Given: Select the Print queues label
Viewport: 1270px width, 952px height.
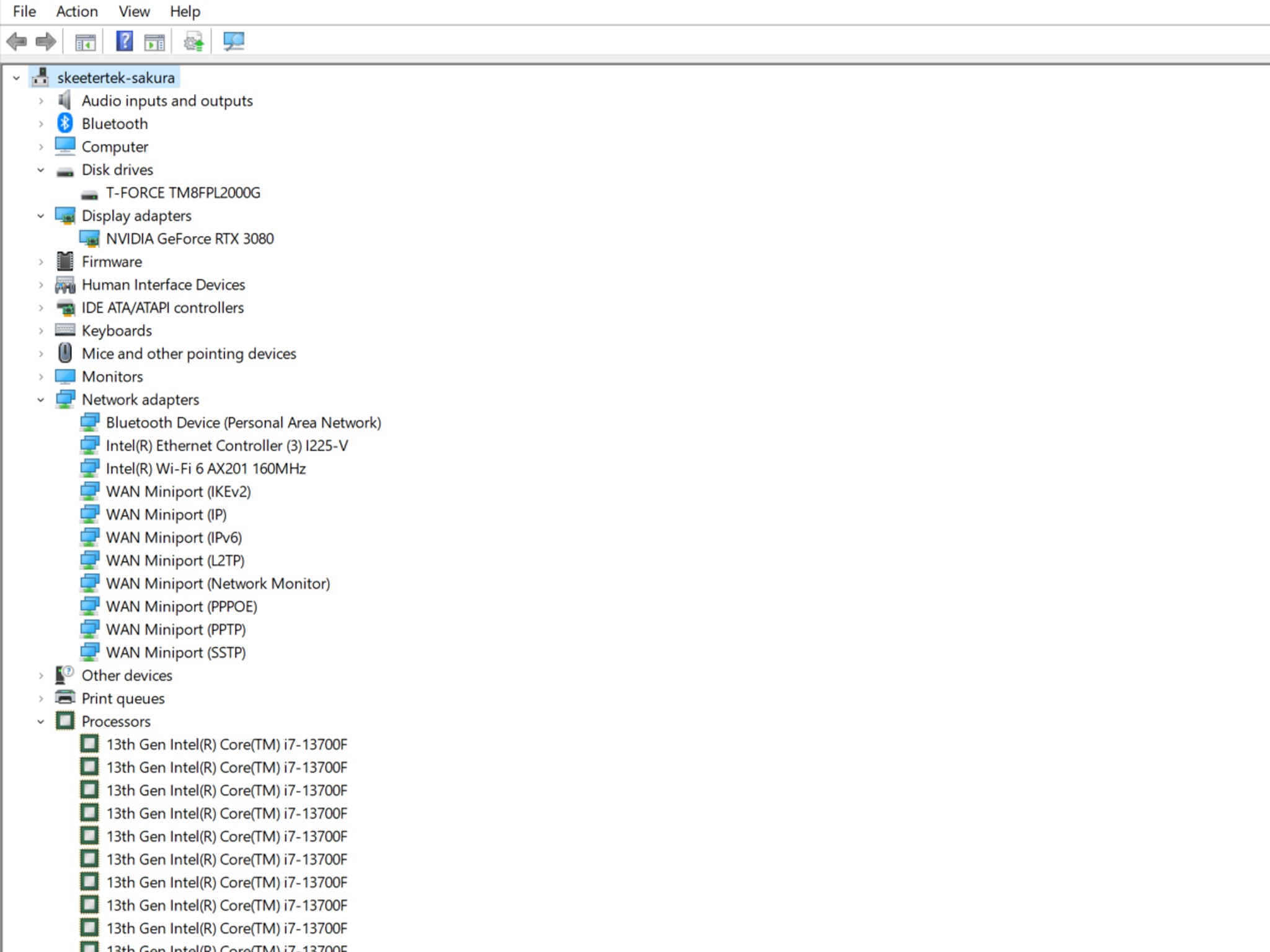Looking at the screenshot, I should pyautogui.click(x=123, y=699).
